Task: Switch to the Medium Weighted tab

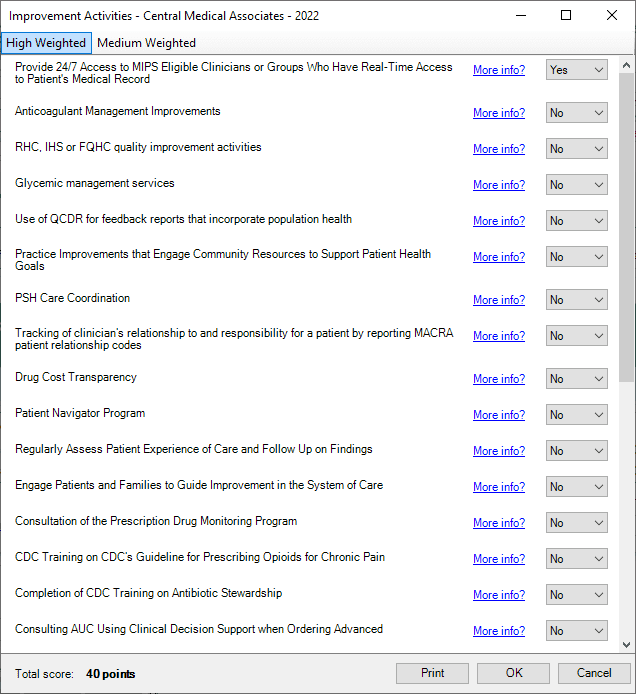Action: 146,43
